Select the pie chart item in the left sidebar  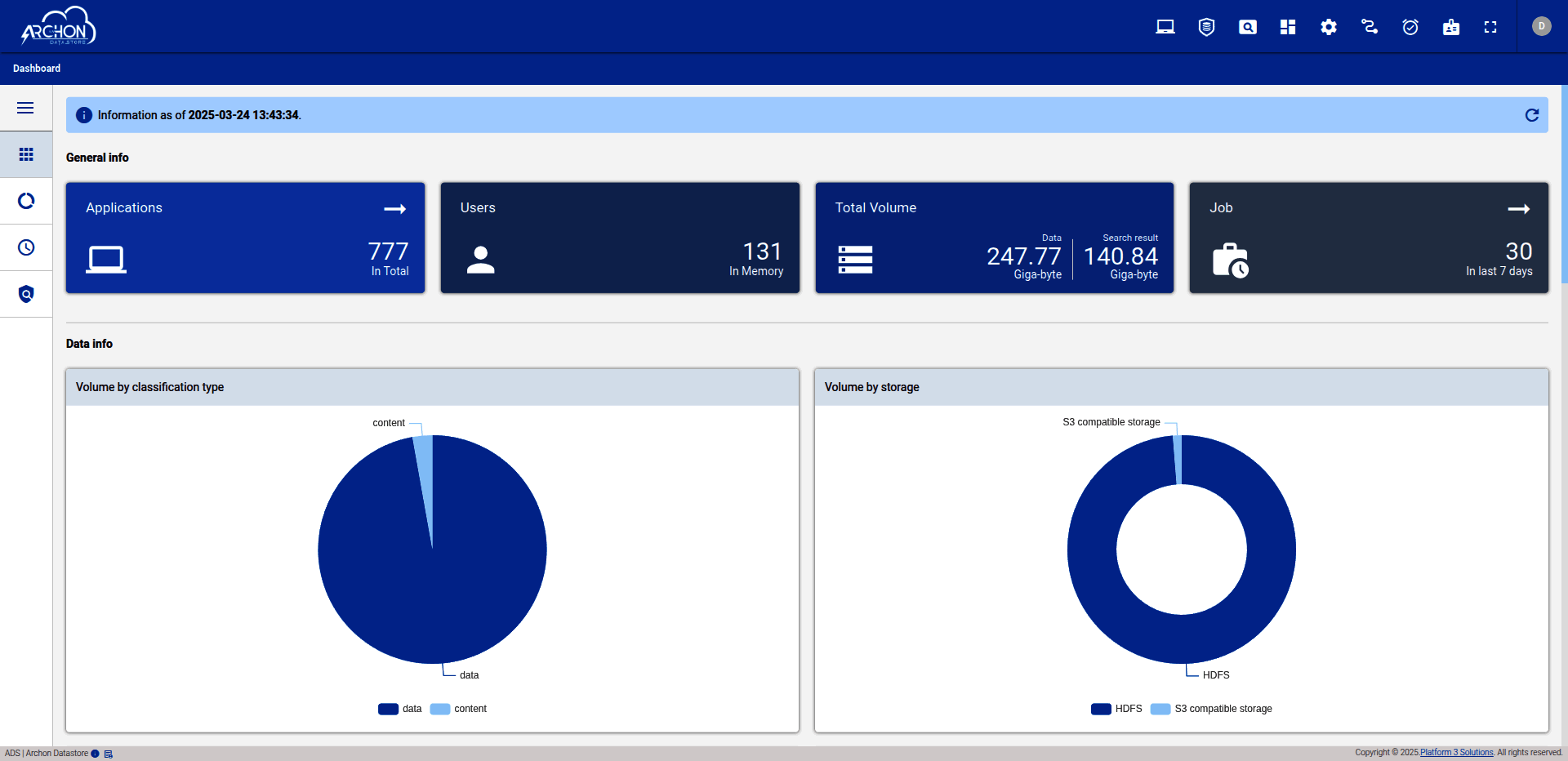point(26,201)
